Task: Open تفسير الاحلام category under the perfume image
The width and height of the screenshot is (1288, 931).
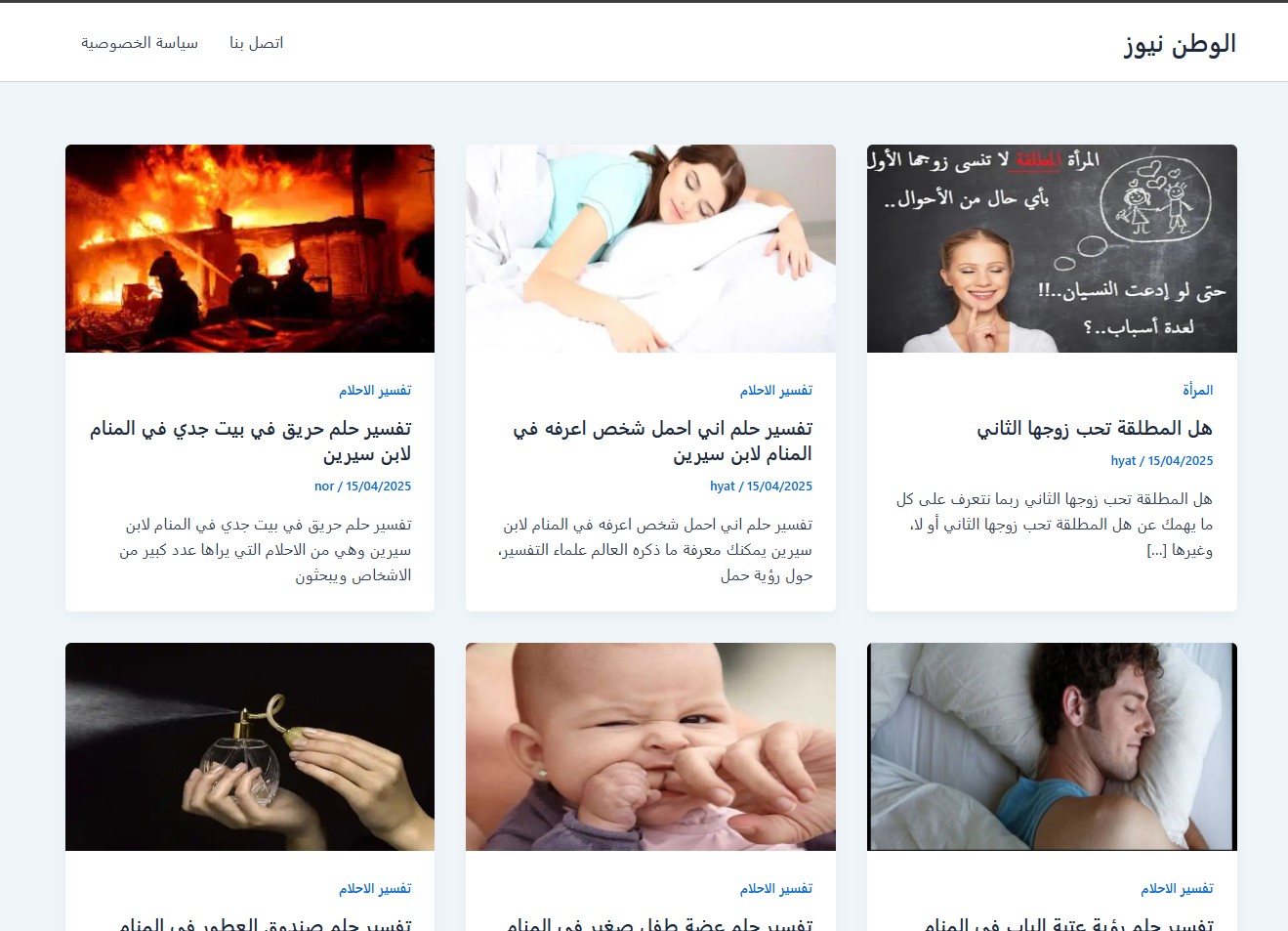Action: (375, 888)
